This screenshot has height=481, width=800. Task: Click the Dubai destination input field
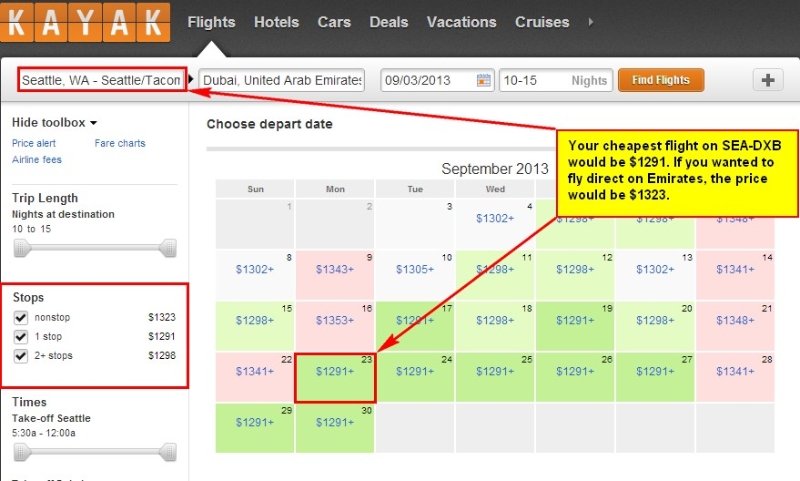[282, 80]
